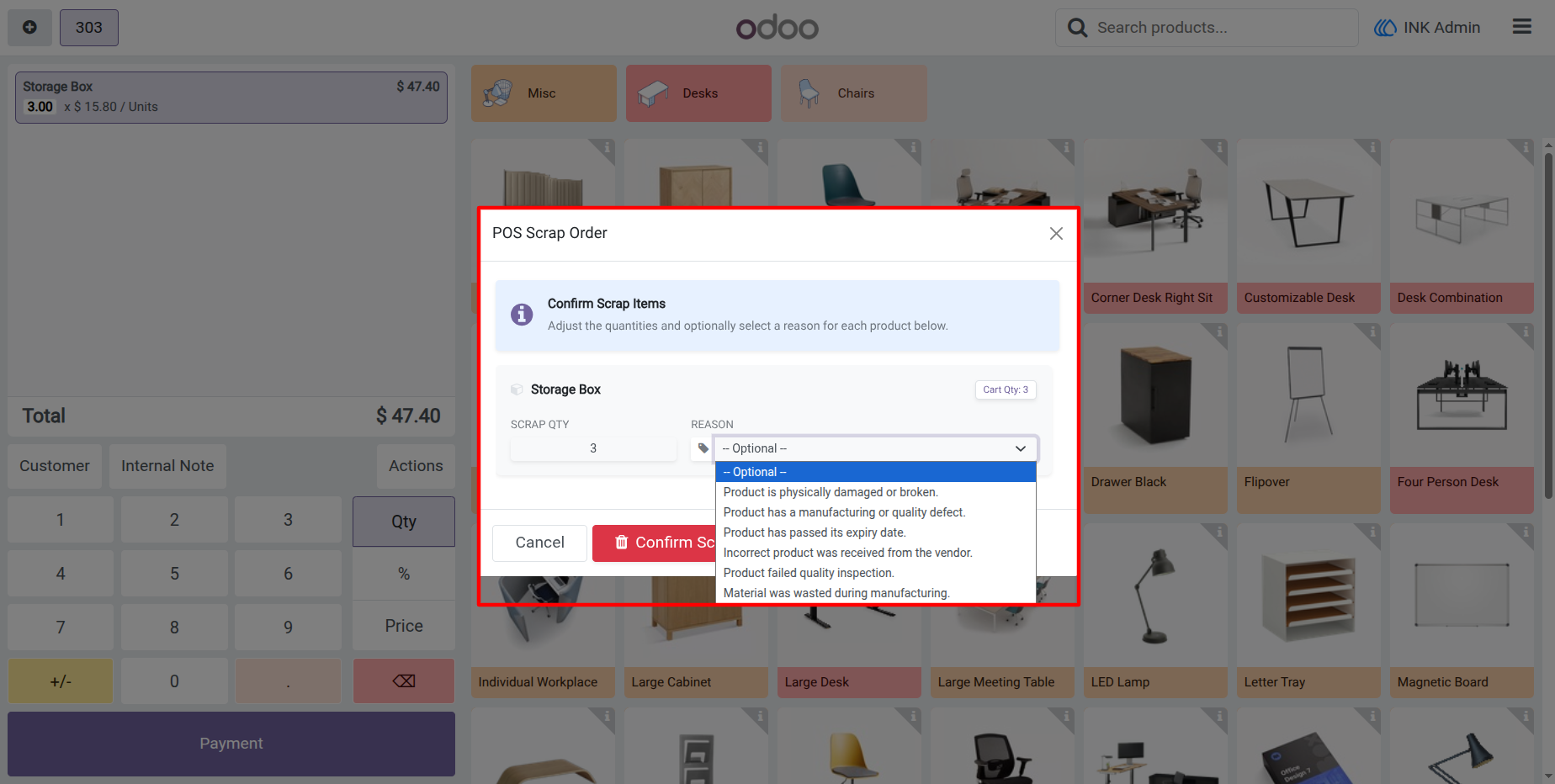The height and width of the screenshot is (784, 1555).
Task: Open the Reason dropdown selector
Action: (875, 448)
